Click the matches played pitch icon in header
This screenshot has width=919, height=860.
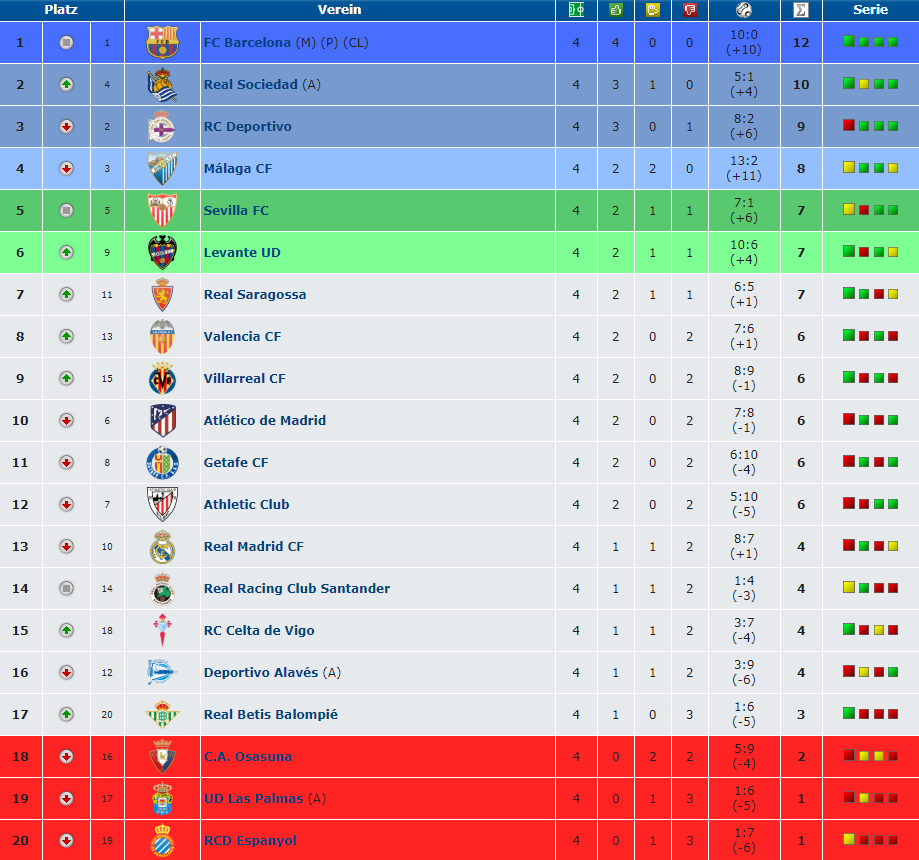(576, 9)
